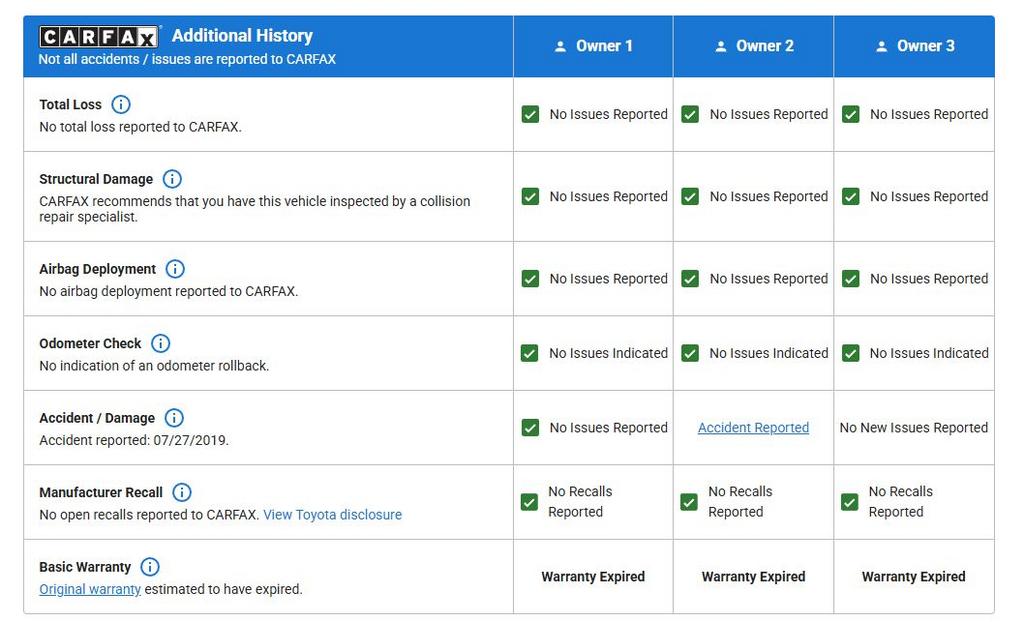Click Owner 3 No New Issues Reported text
The width and height of the screenshot is (1024, 622).
(x=913, y=428)
